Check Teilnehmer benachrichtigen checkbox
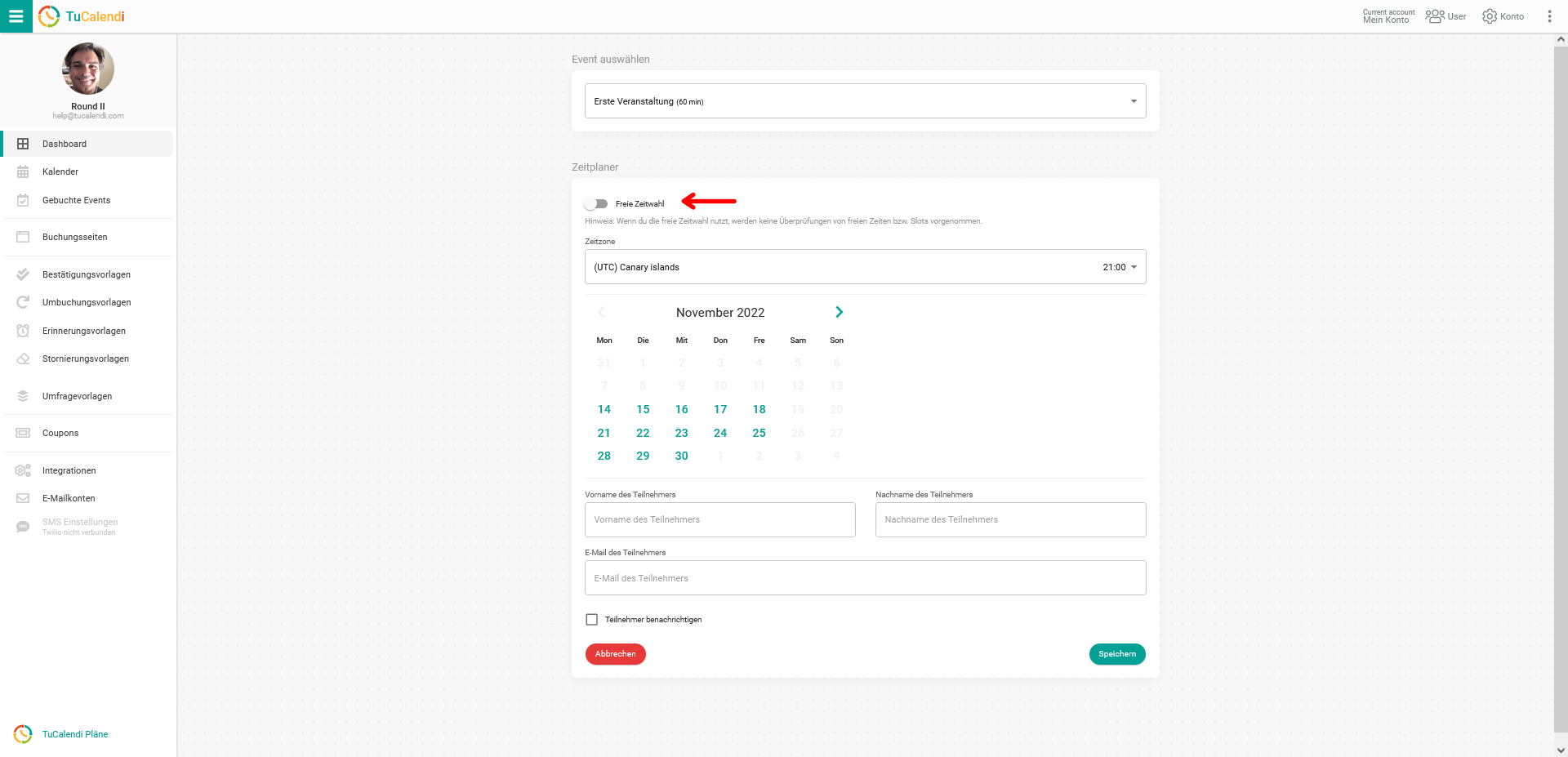This screenshot has height=757, width=1568. 591,620
